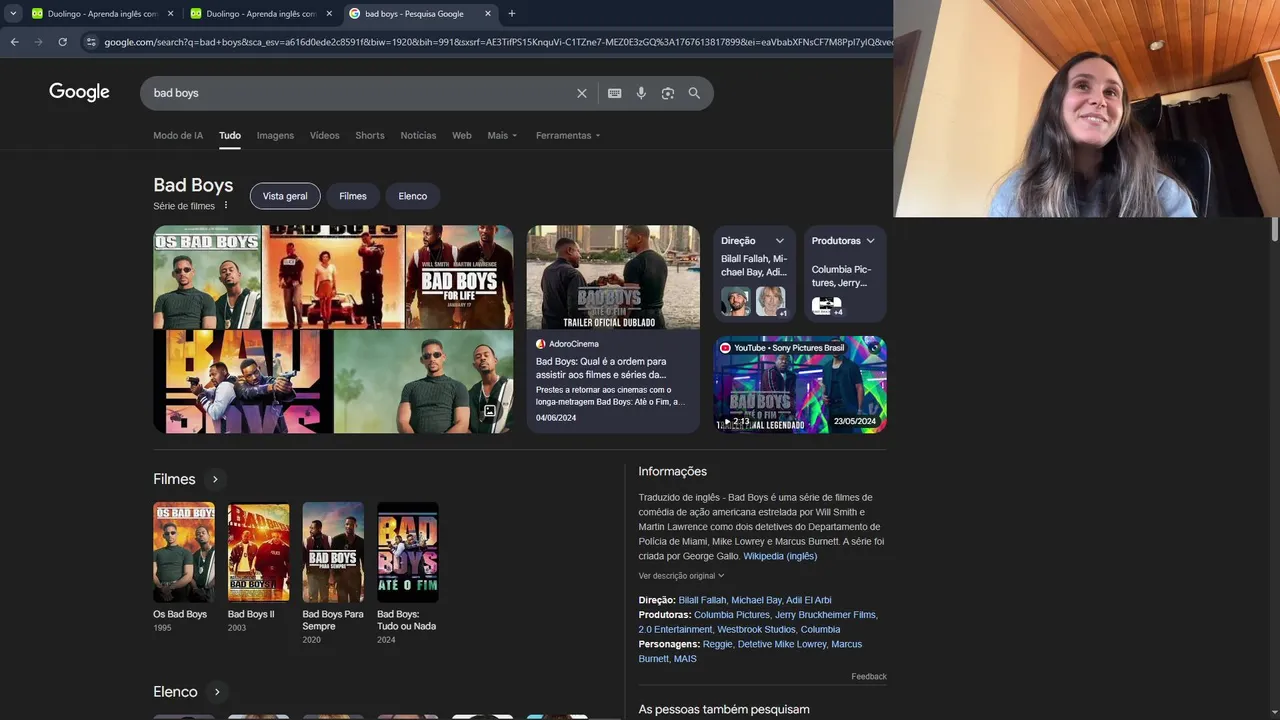The width and height of the screenshot is (1280, 720).
Task: Click the Detetive Mike Lowrey character link
Action: point(782,644)
